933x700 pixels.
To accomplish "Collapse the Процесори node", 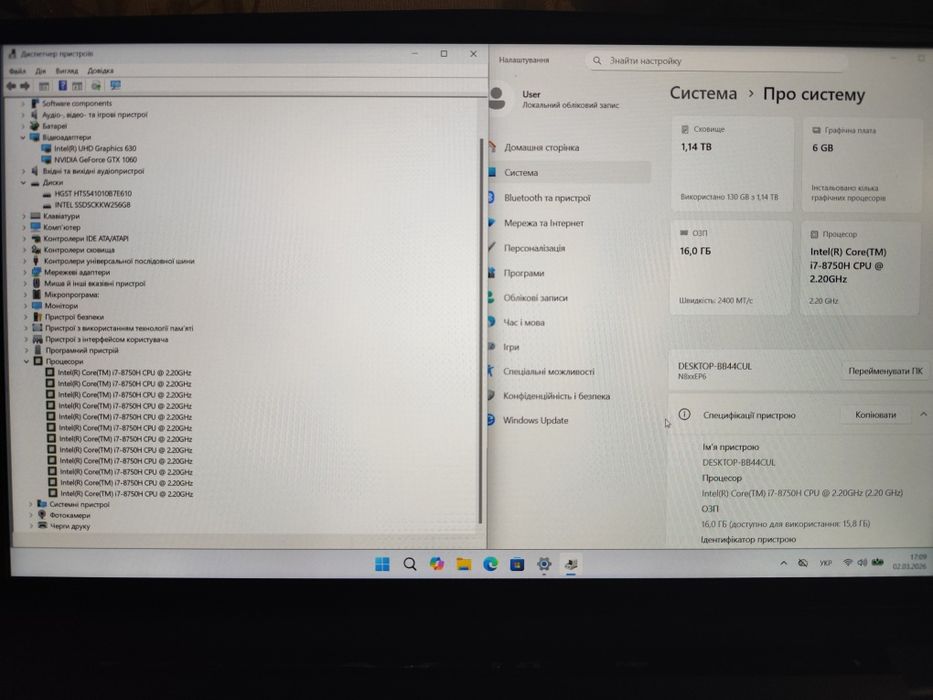I will coord(26,361).
